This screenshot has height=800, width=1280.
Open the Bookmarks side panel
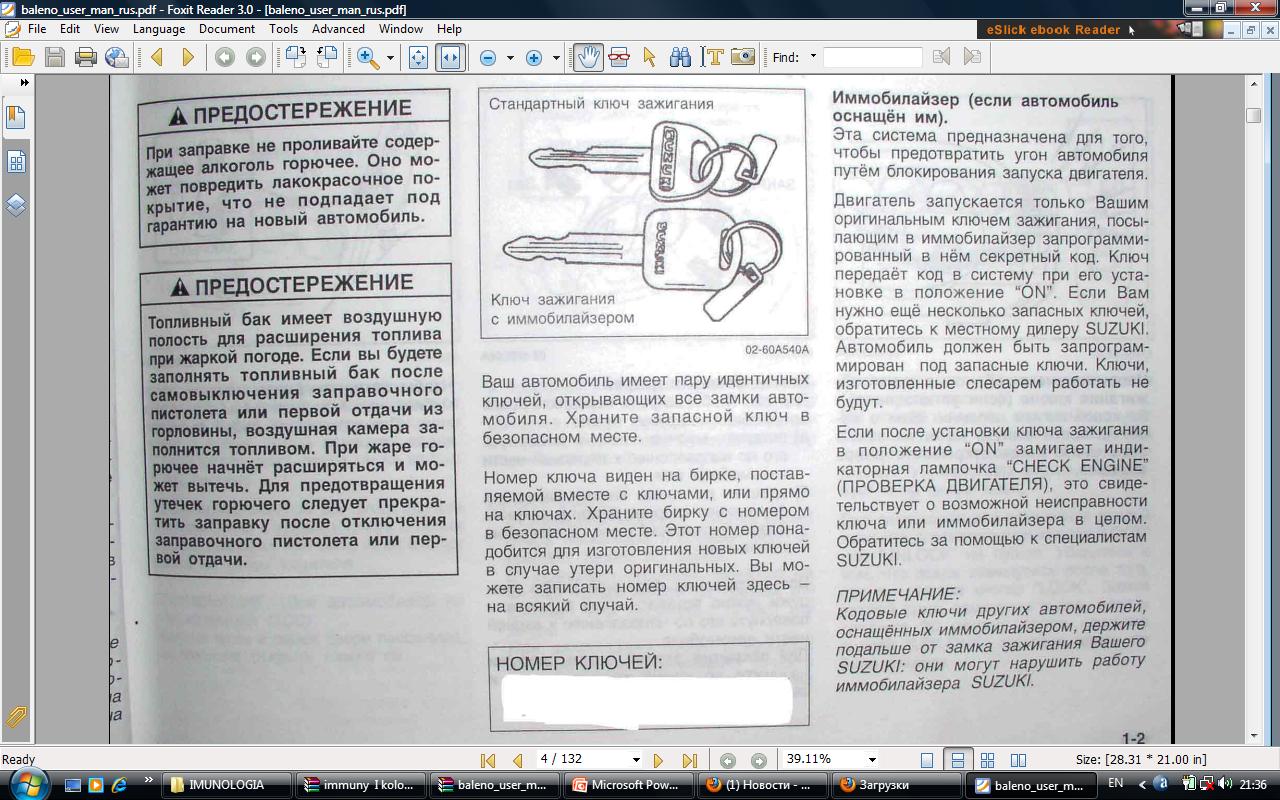(x=16, y=117)
